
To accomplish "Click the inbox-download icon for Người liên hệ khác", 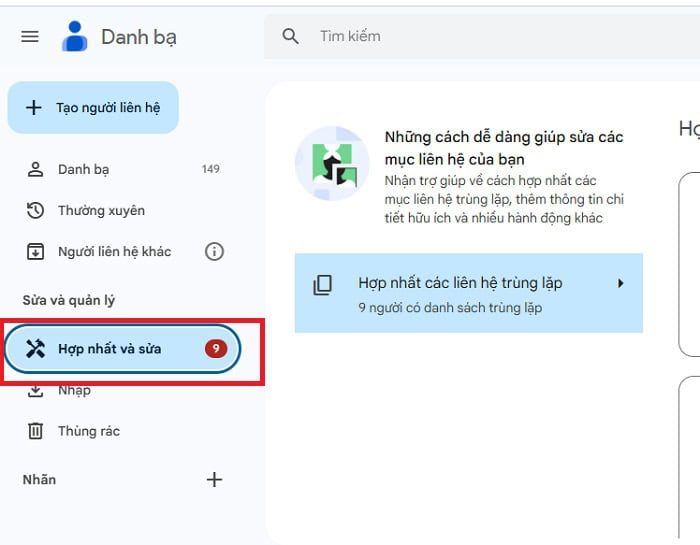I will pyautogui.click(x=35, y=251).
